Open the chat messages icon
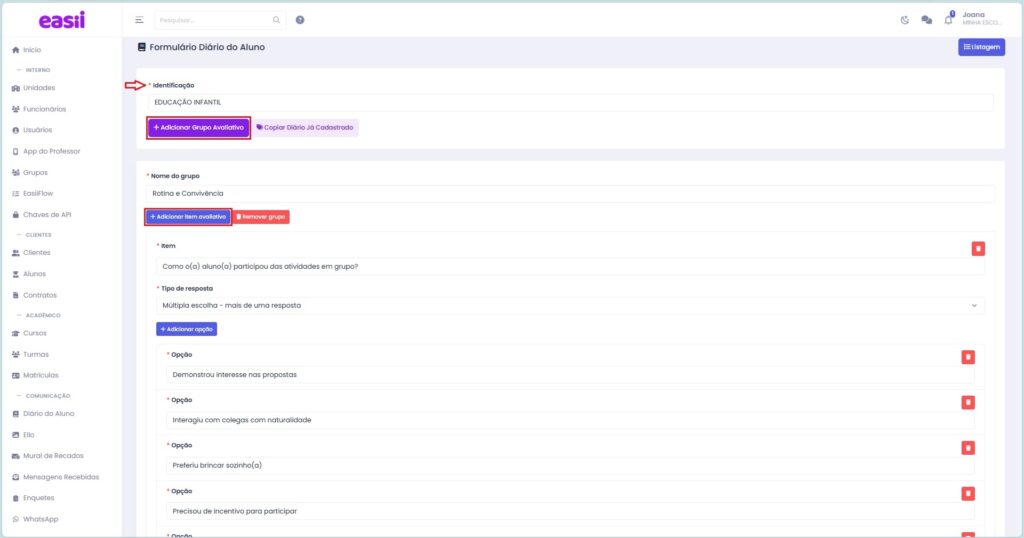1024x538 pixels. point(926,20)
